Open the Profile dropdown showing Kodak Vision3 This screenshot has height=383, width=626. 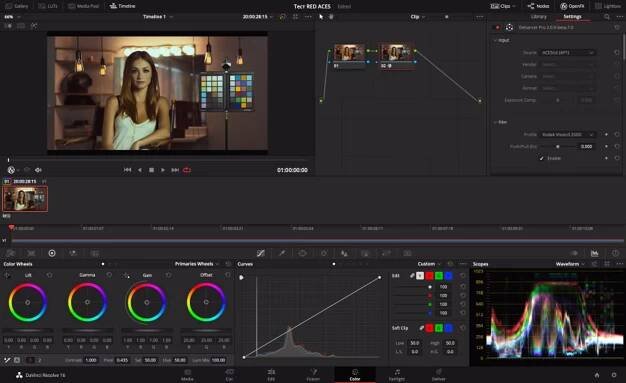[568, 135]
